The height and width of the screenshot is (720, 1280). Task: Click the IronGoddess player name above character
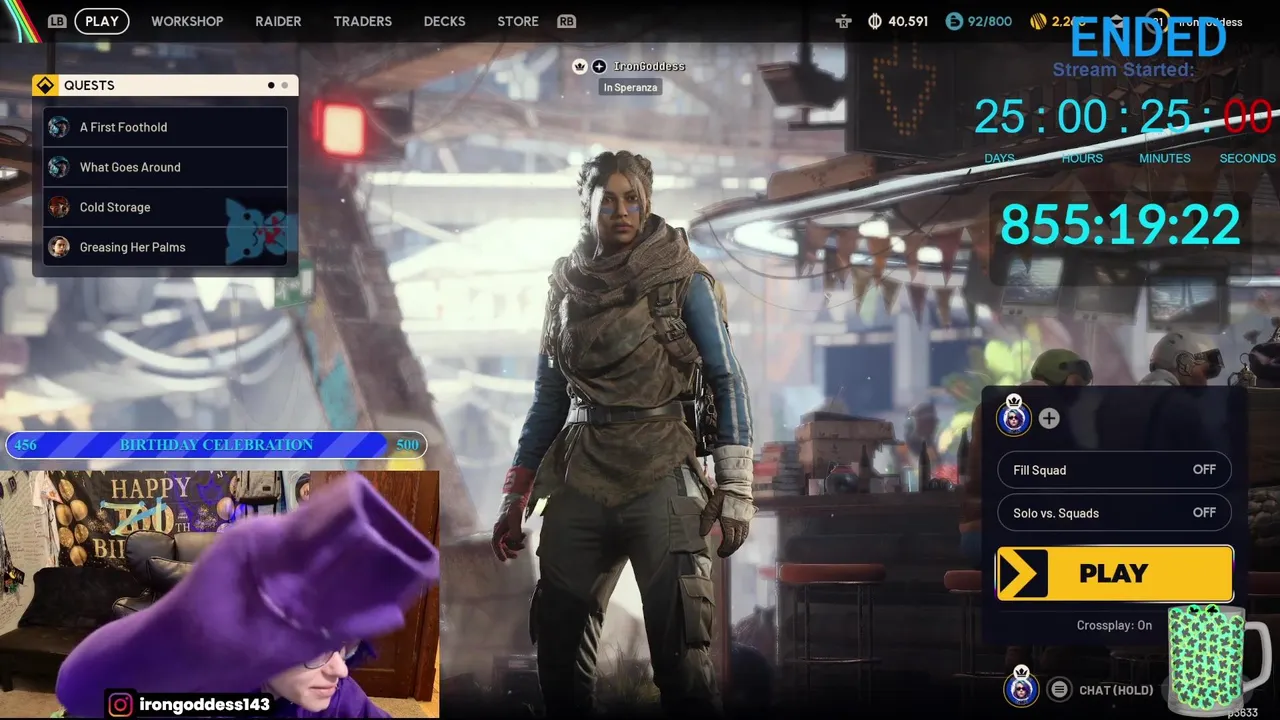[x=649, y=66]
